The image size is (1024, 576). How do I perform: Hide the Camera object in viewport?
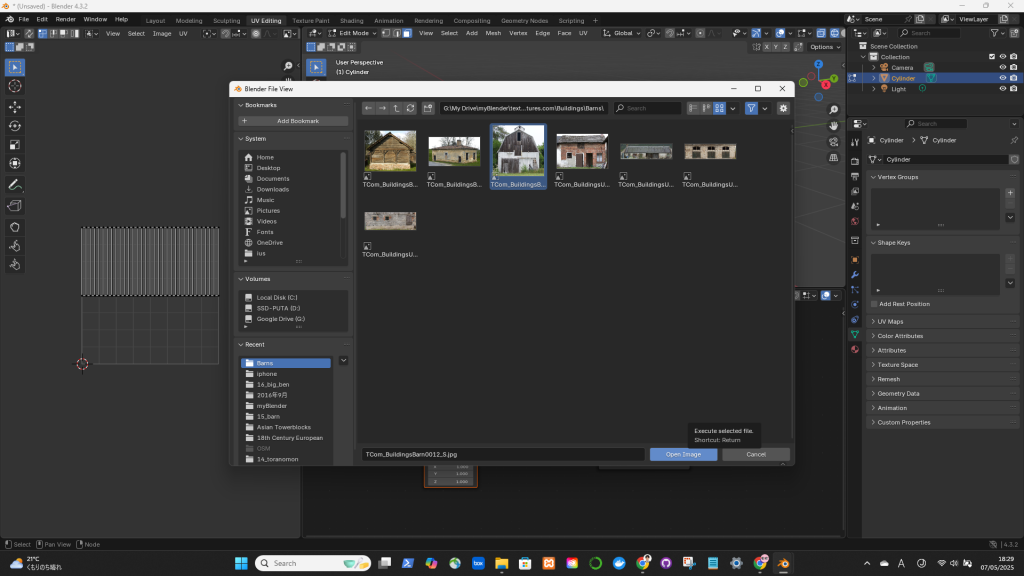(x=1002, y=67)
